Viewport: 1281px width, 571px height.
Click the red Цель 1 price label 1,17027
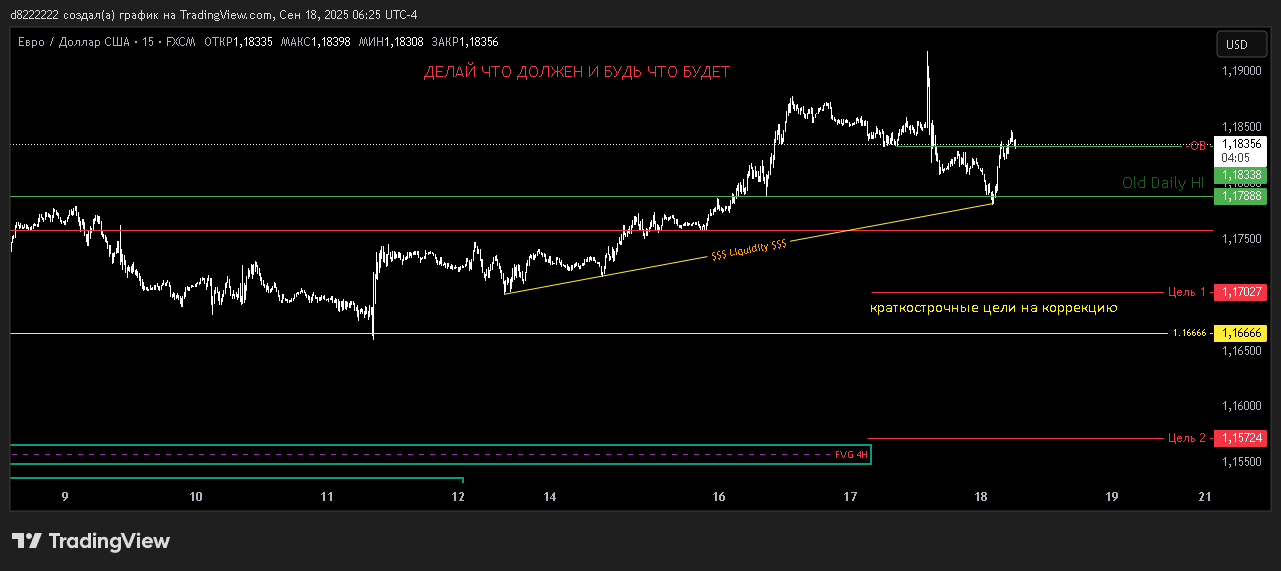1240,292
